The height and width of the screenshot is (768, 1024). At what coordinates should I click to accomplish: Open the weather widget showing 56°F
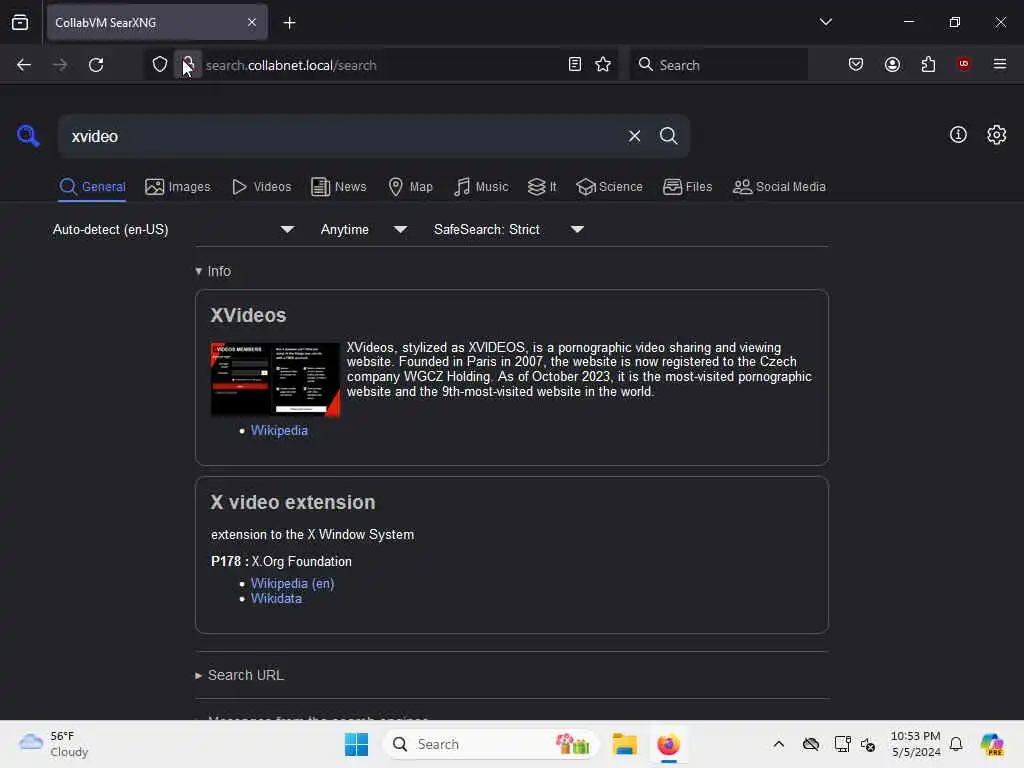(x=54, y=744)
